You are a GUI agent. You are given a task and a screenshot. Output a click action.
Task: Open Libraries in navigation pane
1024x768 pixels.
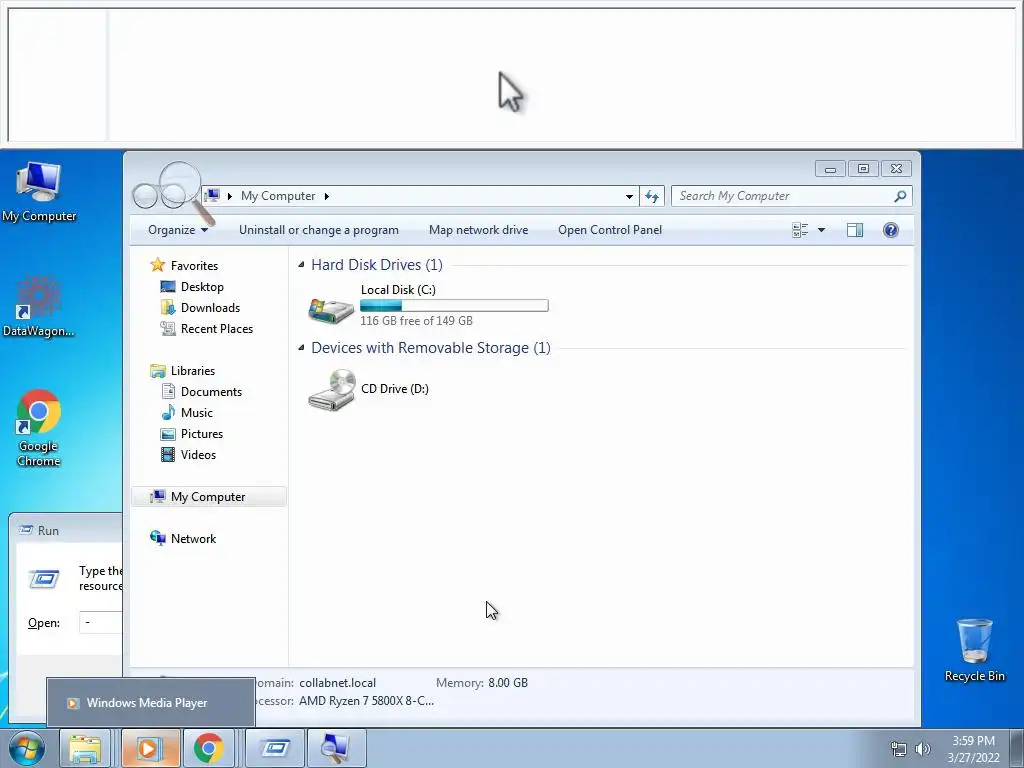193,371
